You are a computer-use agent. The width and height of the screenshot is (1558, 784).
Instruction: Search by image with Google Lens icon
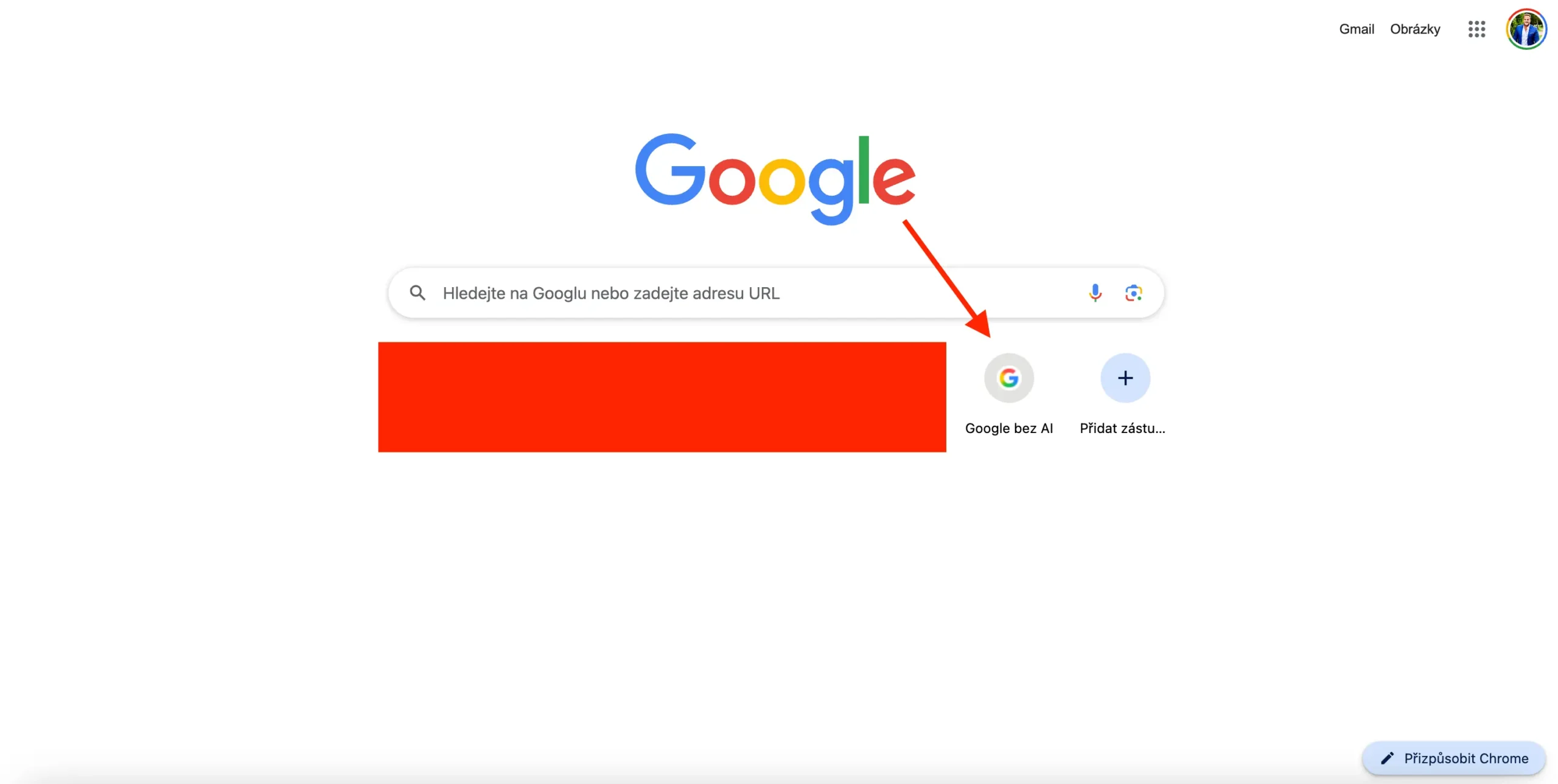[1133, 293]
